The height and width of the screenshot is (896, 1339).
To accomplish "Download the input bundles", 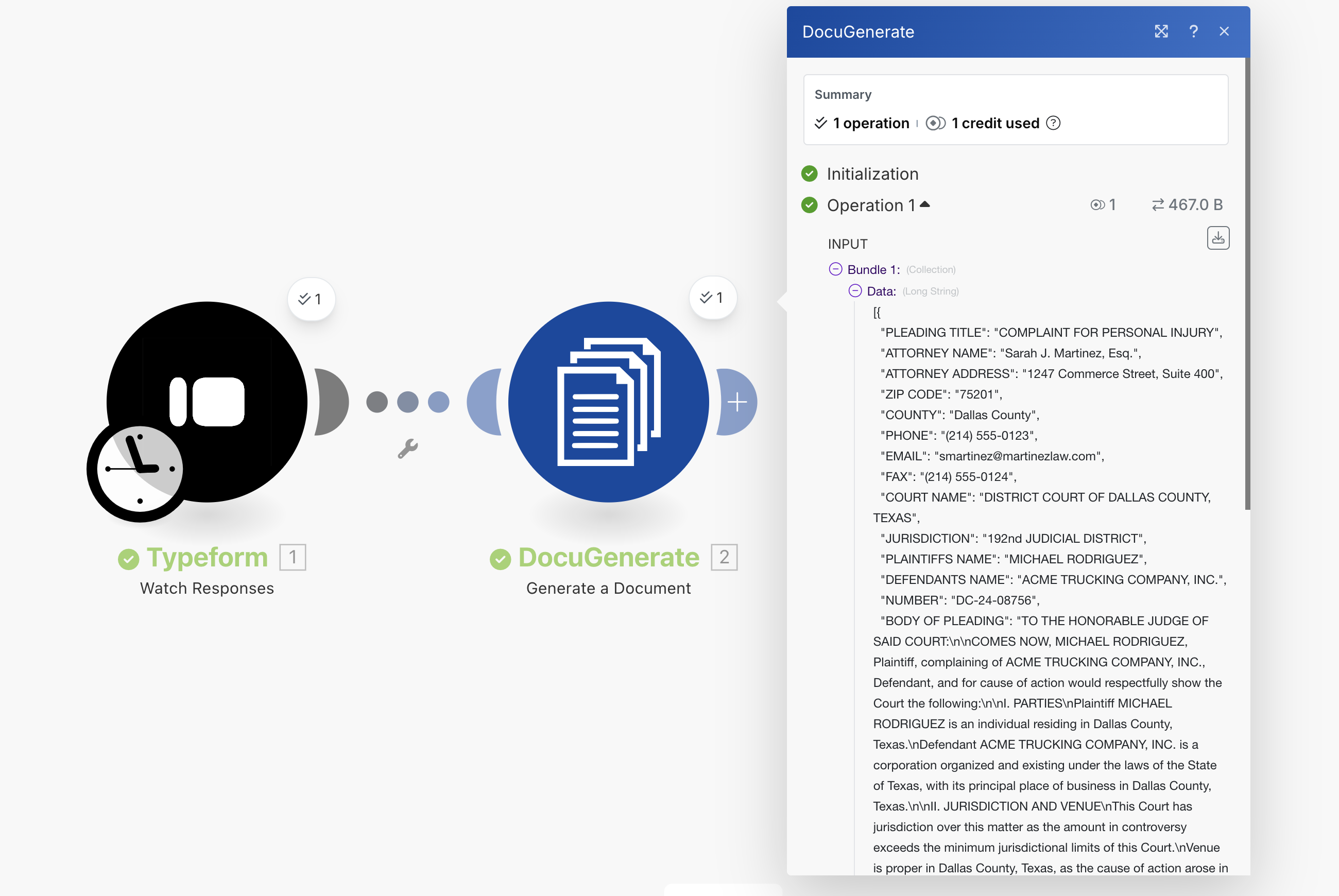I will (x=1218, y=238).
